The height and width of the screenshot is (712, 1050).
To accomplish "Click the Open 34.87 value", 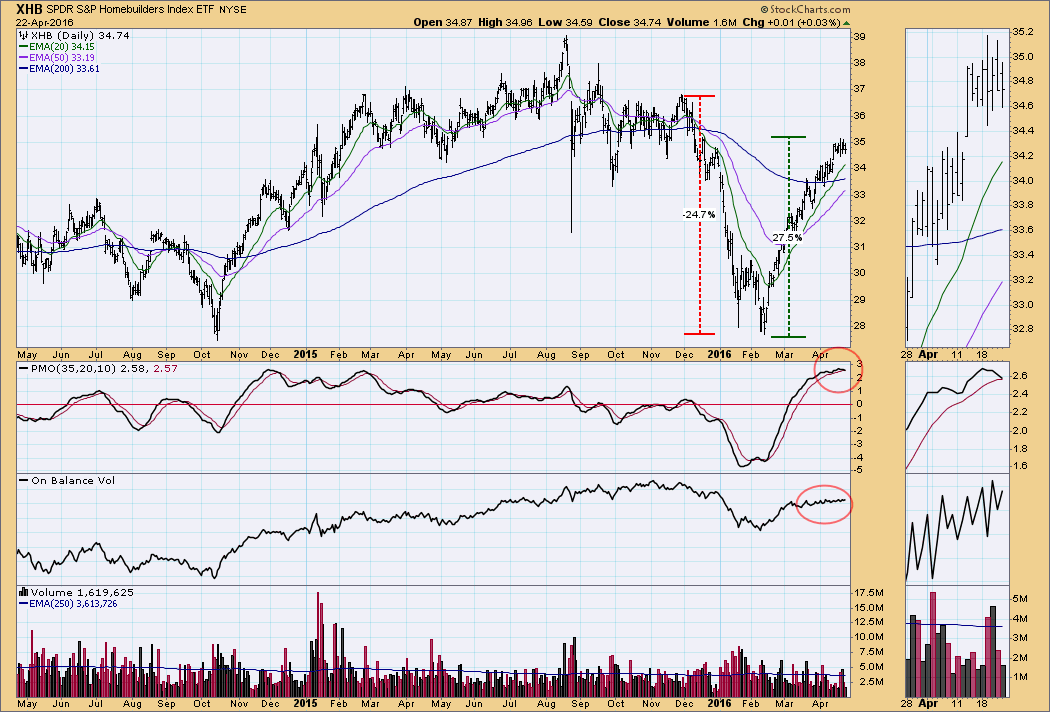I will pyautogui.click(x=444, y=22).
